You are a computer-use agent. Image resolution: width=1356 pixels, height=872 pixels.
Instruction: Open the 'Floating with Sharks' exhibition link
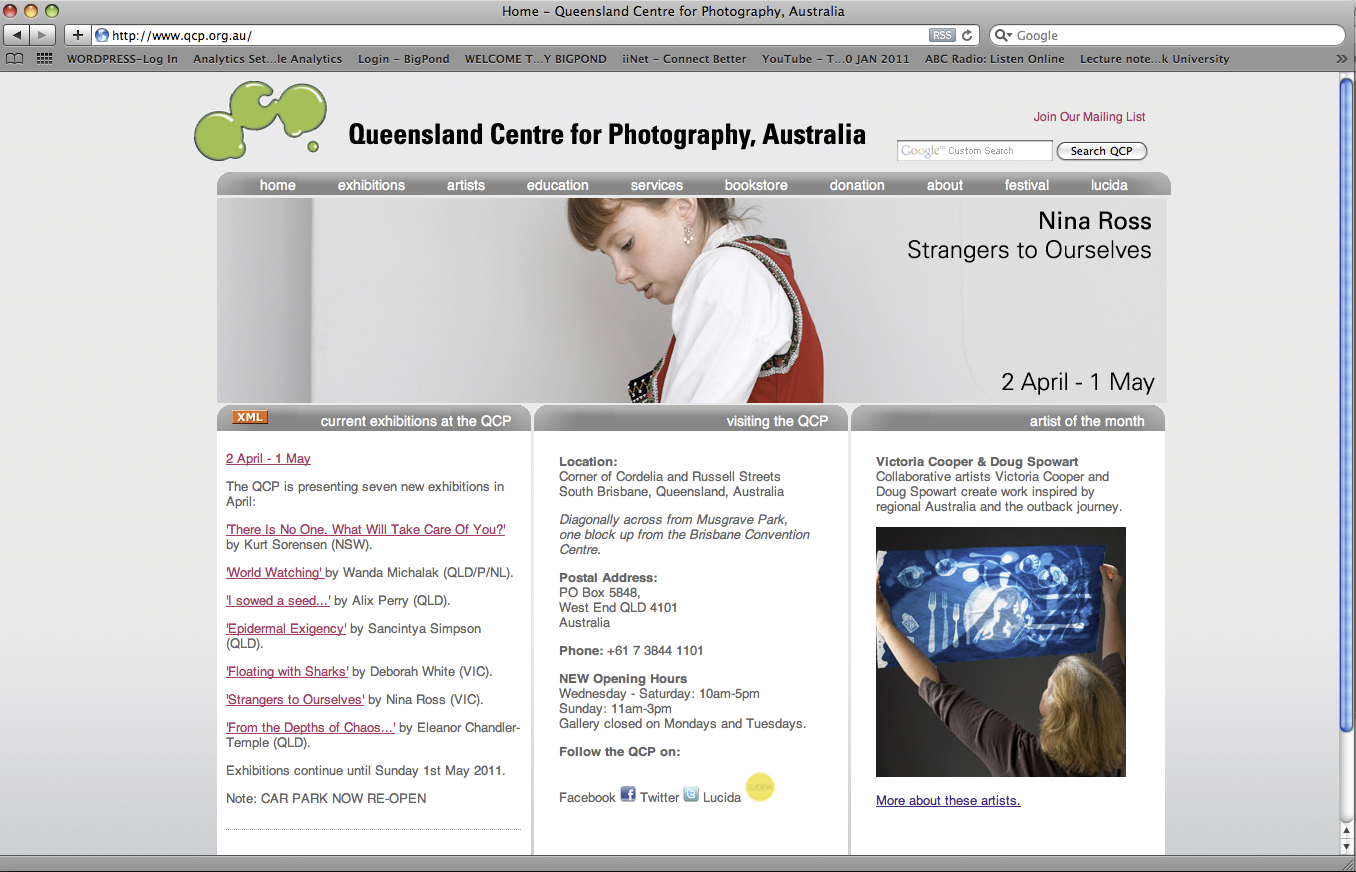click(x=287, y=672)
